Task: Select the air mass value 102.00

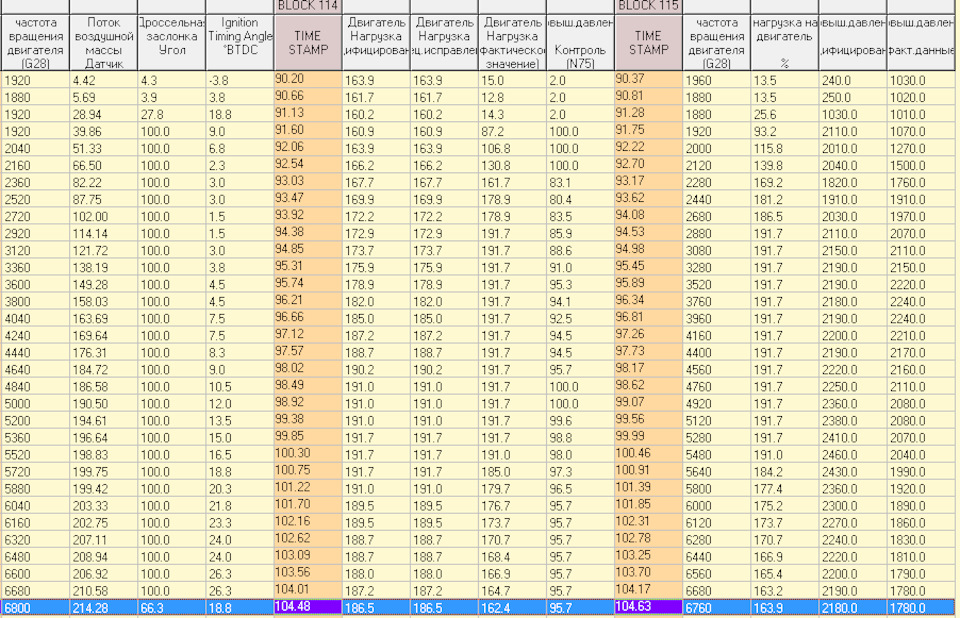Action: point(103,217)
